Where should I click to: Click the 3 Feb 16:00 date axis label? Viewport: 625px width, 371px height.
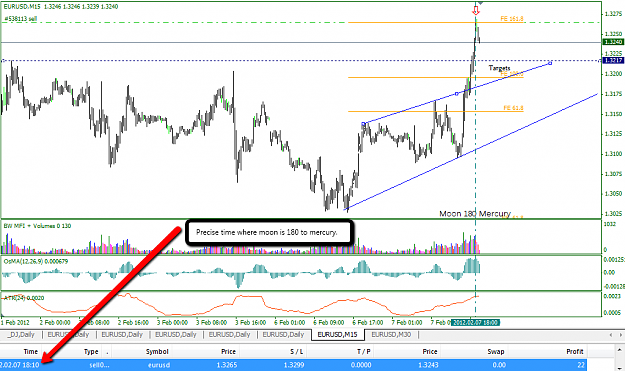click(251, 322)
